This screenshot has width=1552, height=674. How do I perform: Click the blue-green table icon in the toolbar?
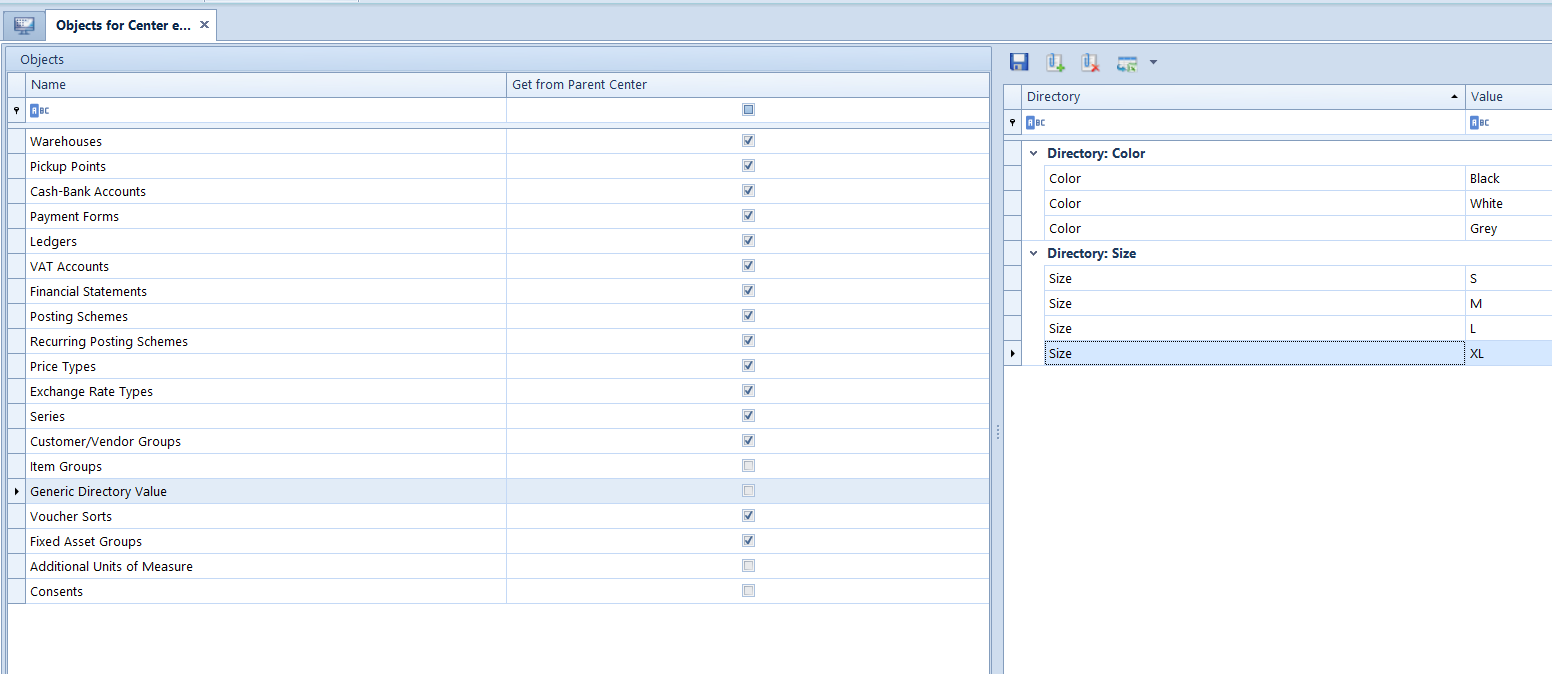click(x=1127, y=63)
